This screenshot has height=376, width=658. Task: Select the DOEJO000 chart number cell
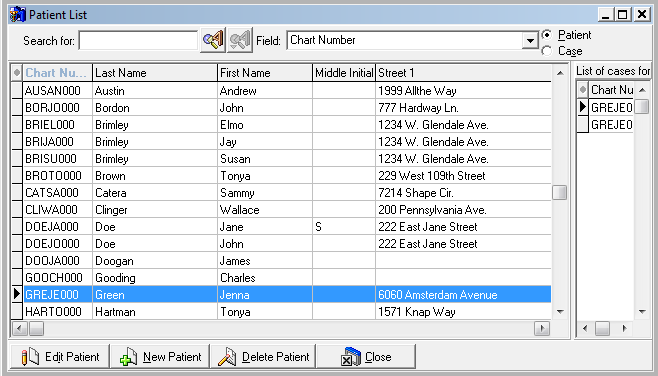coord(57,244)
